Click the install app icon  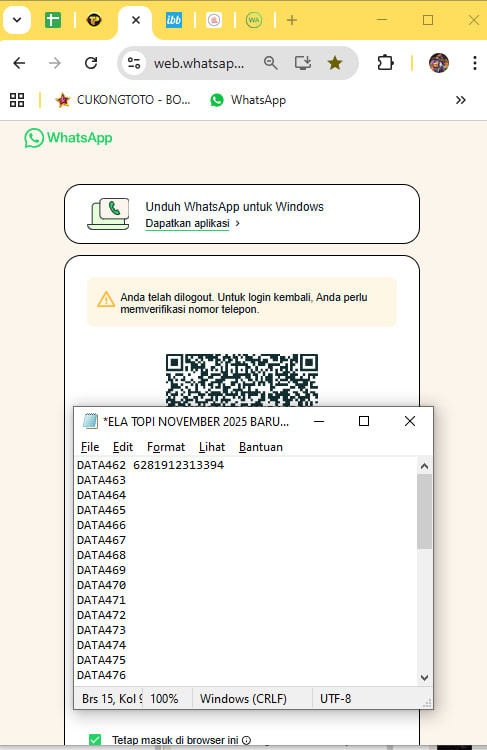pos(303,63)
